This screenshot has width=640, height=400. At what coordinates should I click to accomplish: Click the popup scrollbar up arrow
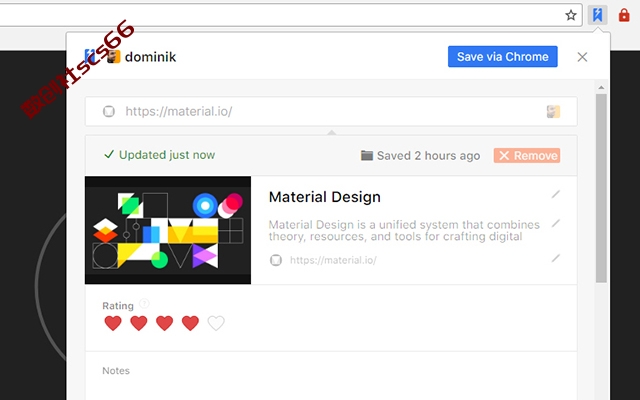click(601, 87)
